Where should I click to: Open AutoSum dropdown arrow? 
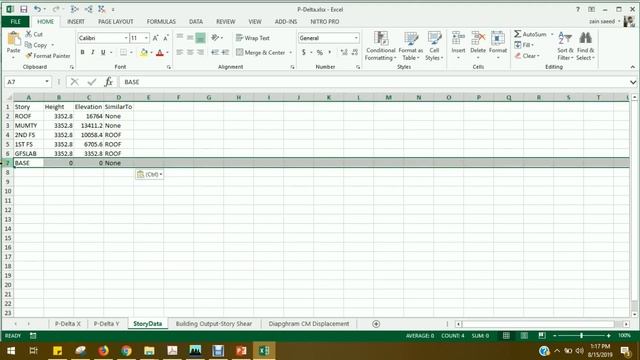click(x=552, y=34)
